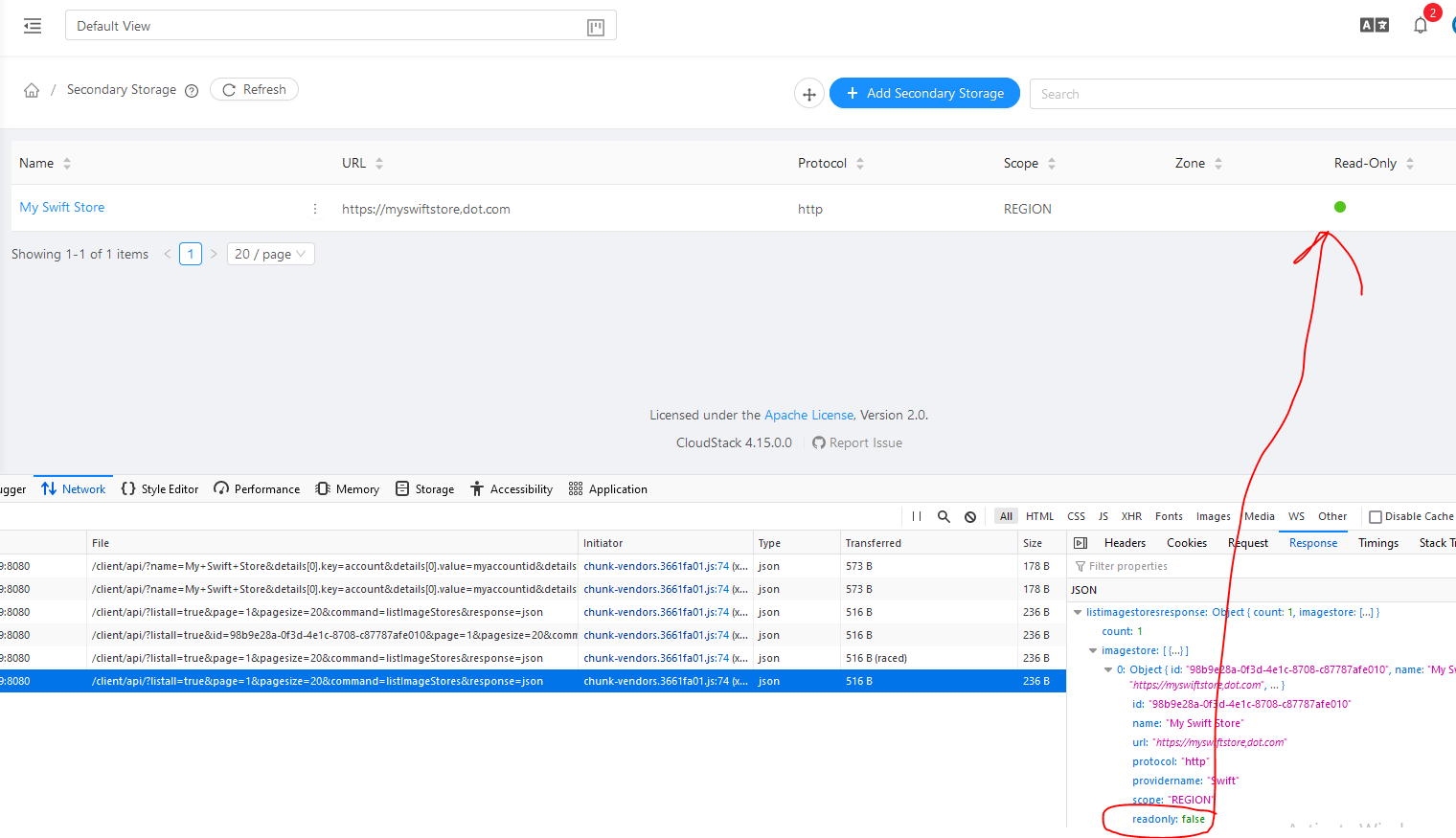Go to home icon in breadcrumb
This screenshot has width=1456, height=838.
pos(32,90)
